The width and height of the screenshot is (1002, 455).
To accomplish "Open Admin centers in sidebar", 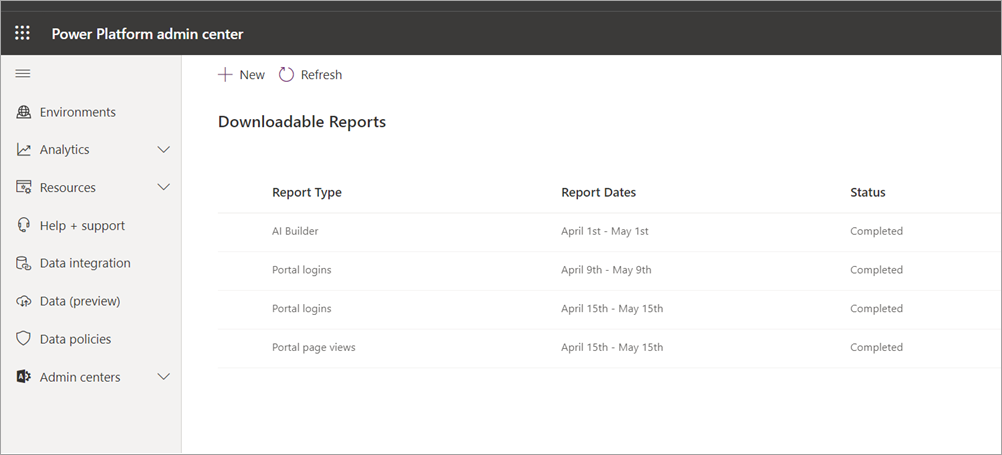I will 80,377.
